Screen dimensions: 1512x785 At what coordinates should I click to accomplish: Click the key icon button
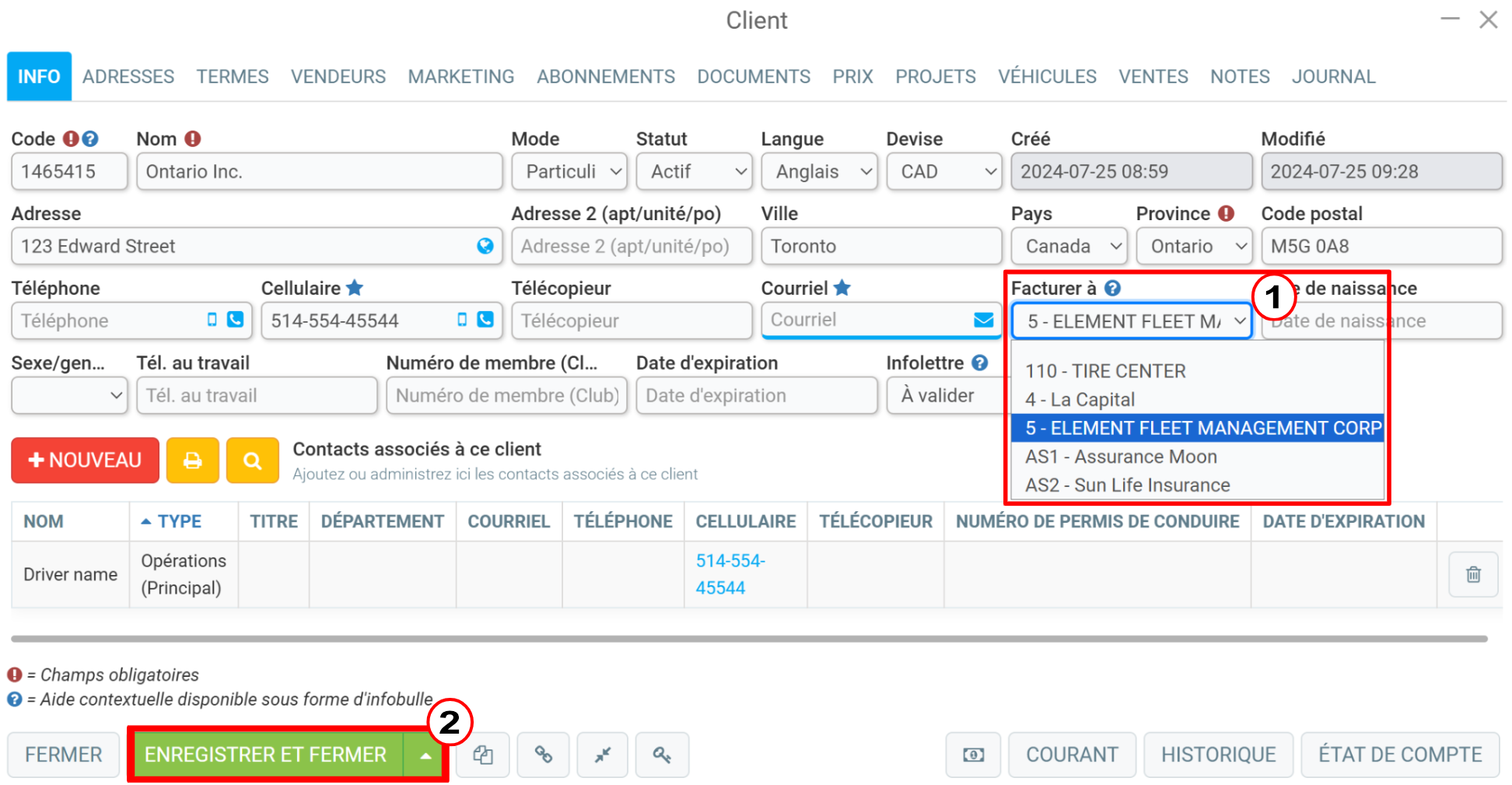pos(662,755)
